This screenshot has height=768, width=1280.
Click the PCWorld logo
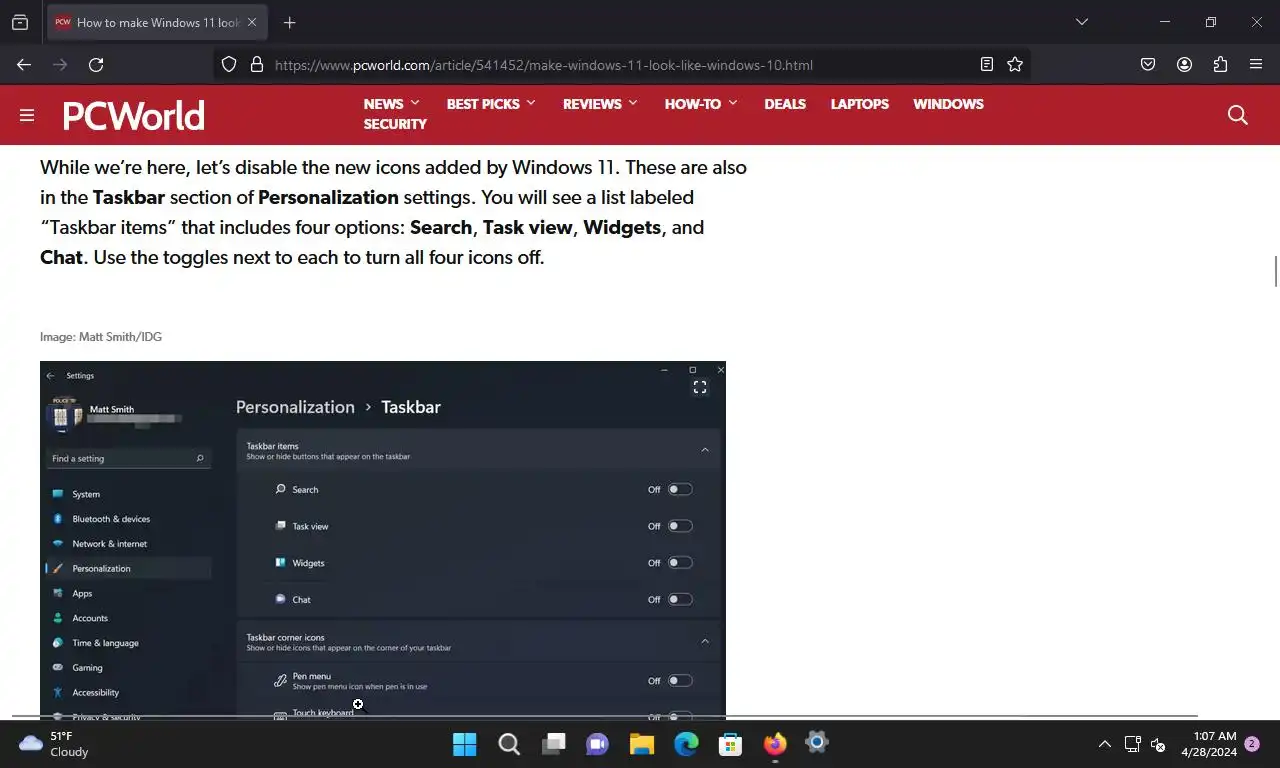(134, 115)
